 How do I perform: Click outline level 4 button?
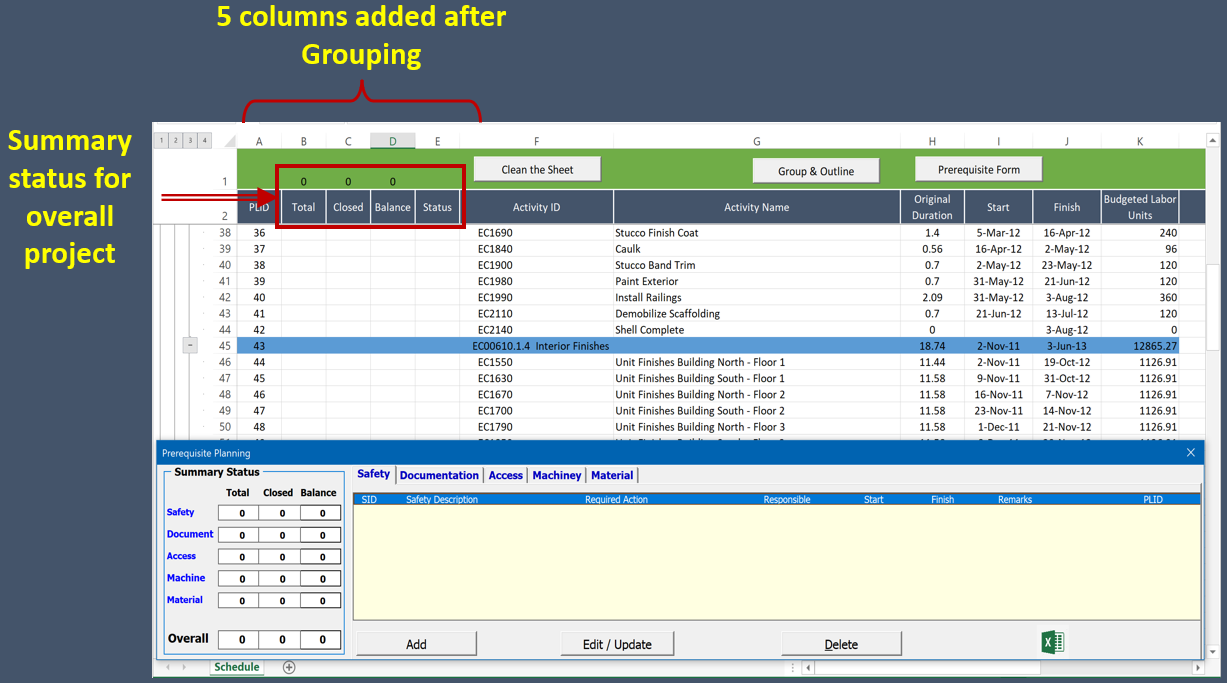coord(204,141)
